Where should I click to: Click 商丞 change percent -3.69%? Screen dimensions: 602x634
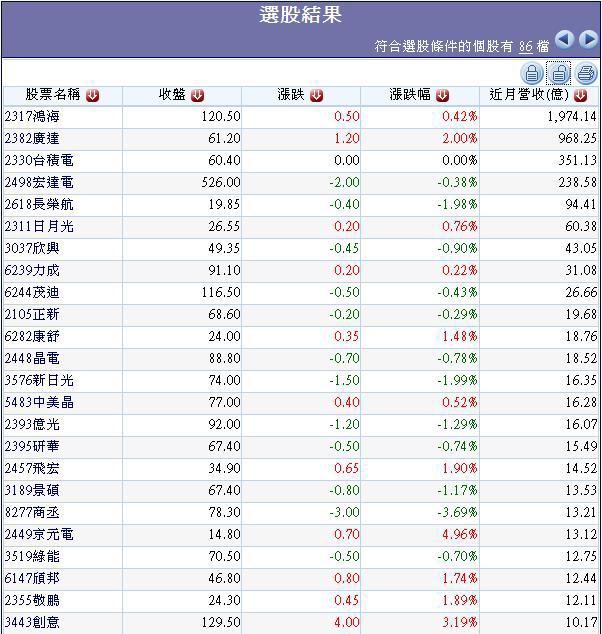click(x=457, y=513)
